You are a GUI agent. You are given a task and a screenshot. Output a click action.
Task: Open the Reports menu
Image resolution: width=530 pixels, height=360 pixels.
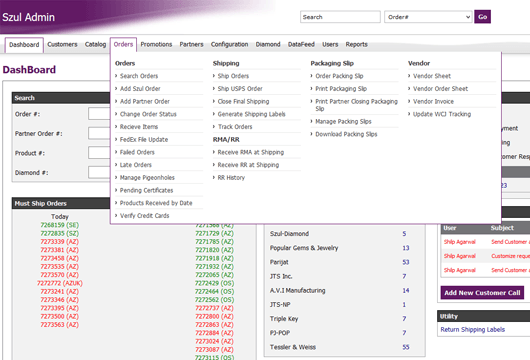[x=356, y=44]
